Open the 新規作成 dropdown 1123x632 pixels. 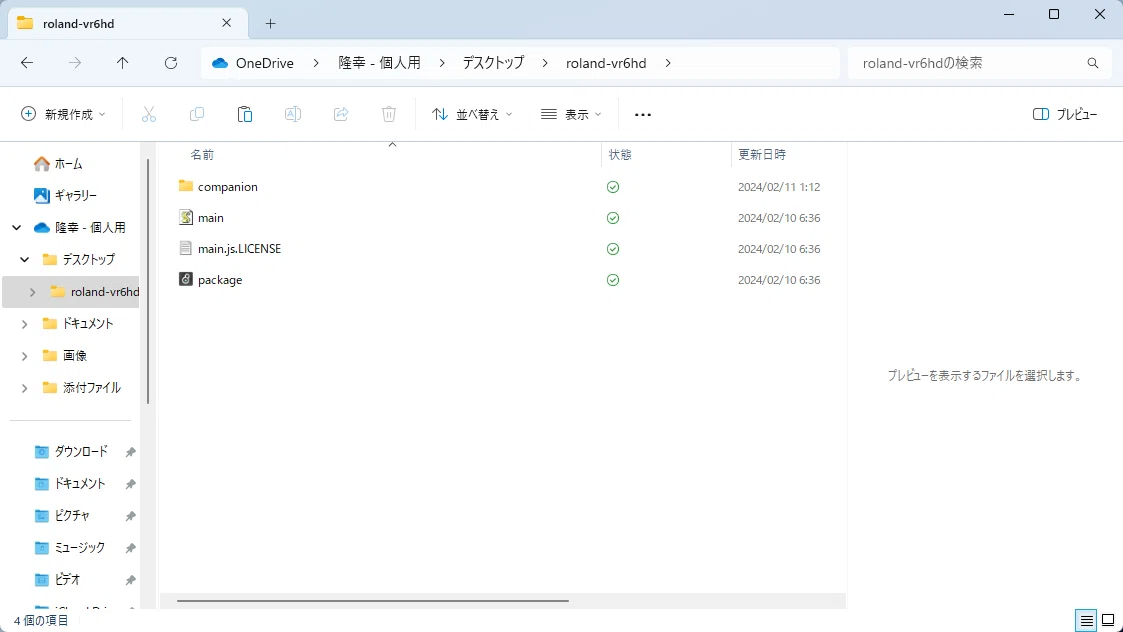(x=63, y=115)
